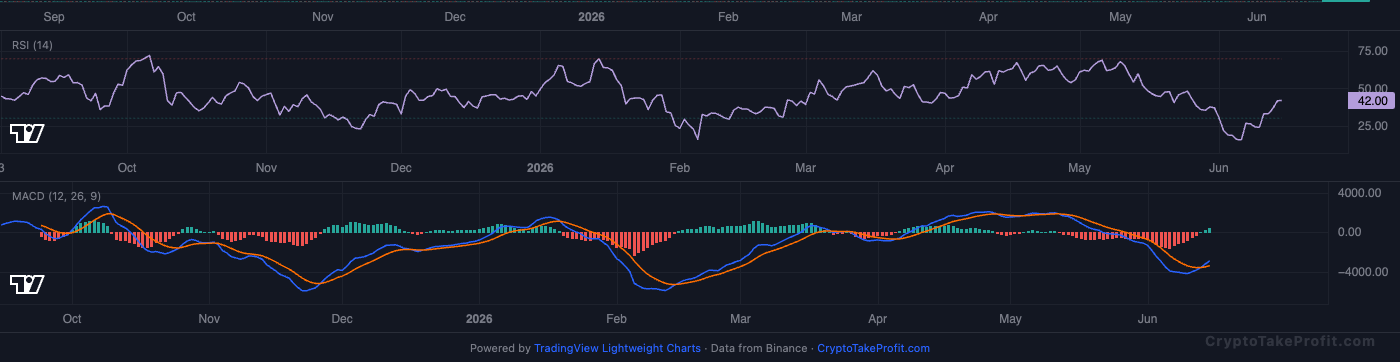Click the "Data from Binance" footer text
The image size is (1400, 362).
pyautogui.click(x=759, y=348)
